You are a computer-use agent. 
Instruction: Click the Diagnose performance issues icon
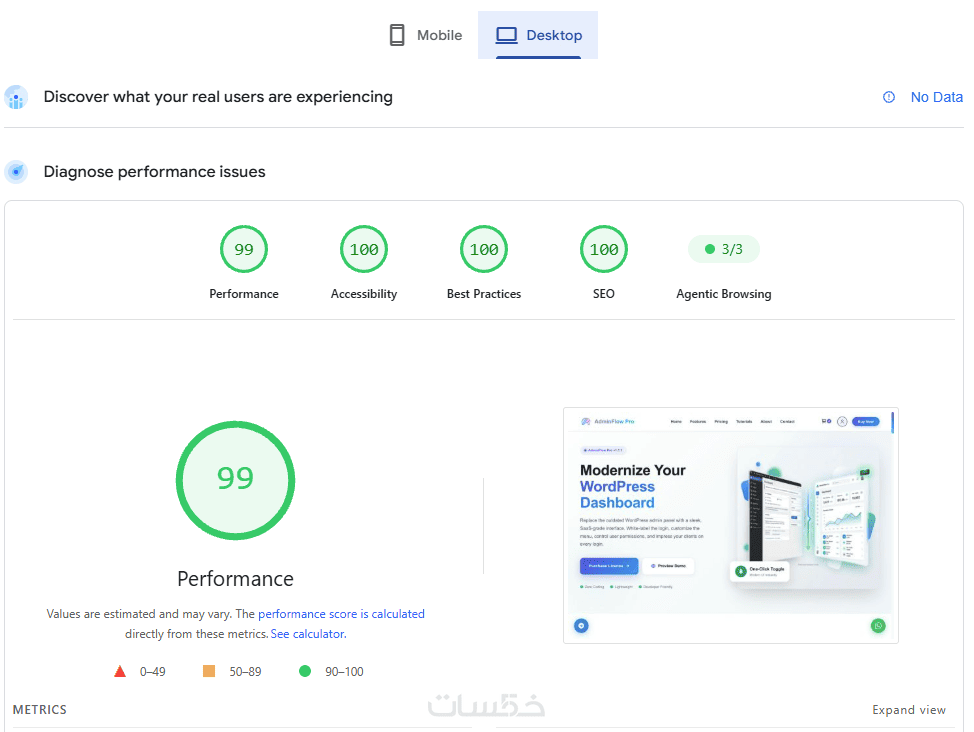point(16,172)
